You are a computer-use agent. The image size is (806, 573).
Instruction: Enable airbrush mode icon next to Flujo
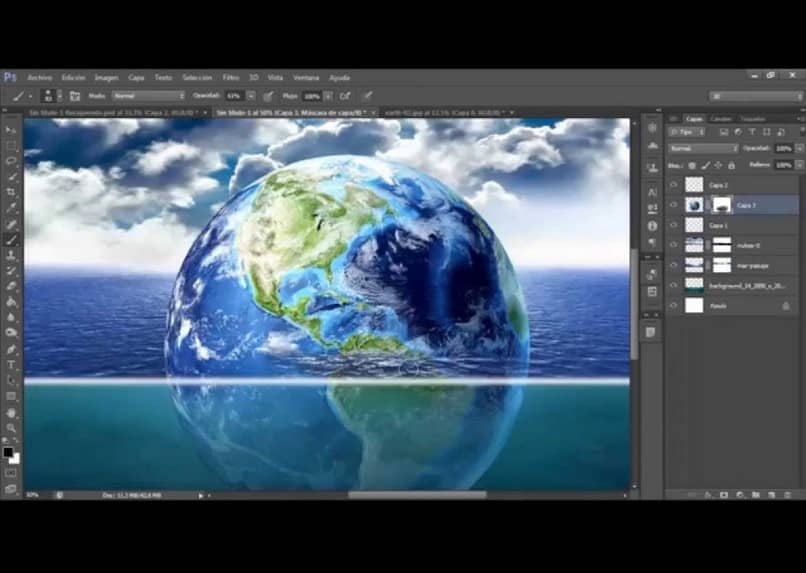point(345,96)
